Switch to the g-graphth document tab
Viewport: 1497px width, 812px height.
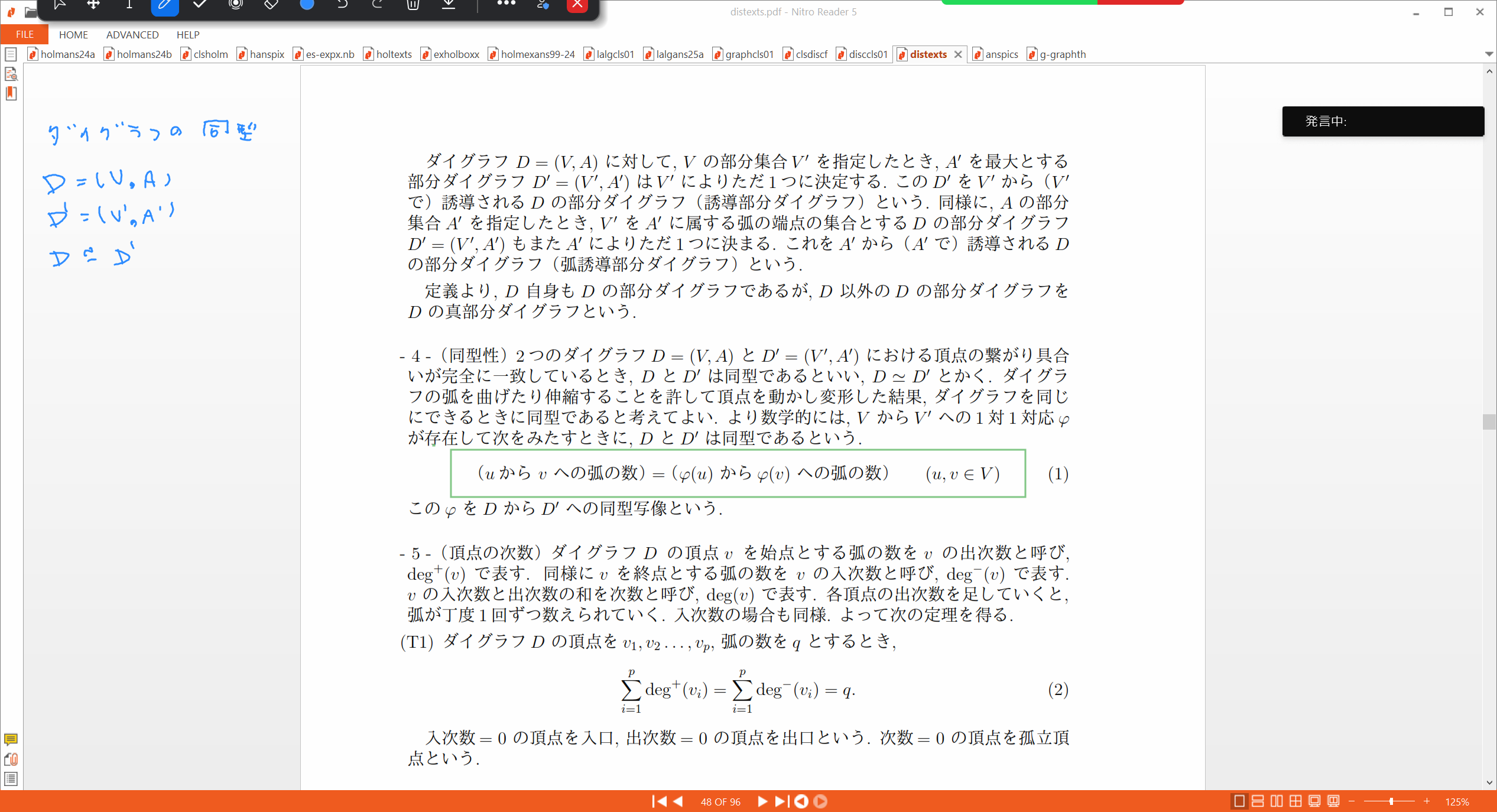tap(1057, 54)
